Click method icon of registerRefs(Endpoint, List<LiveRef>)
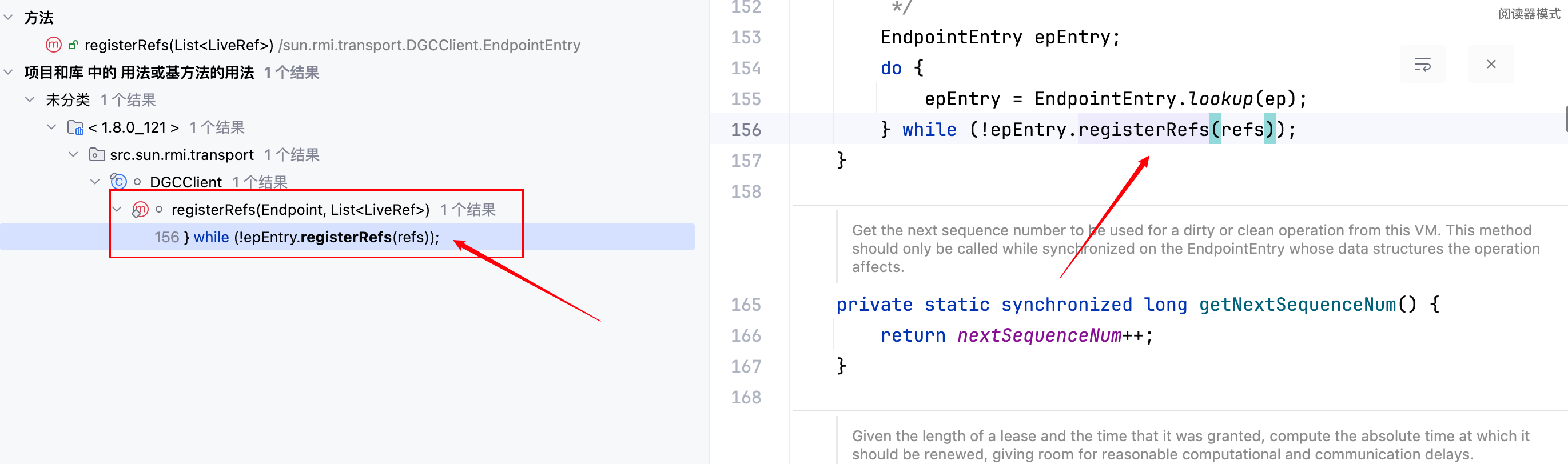This screenshot has width=1568, height=464. pos(140,210)
